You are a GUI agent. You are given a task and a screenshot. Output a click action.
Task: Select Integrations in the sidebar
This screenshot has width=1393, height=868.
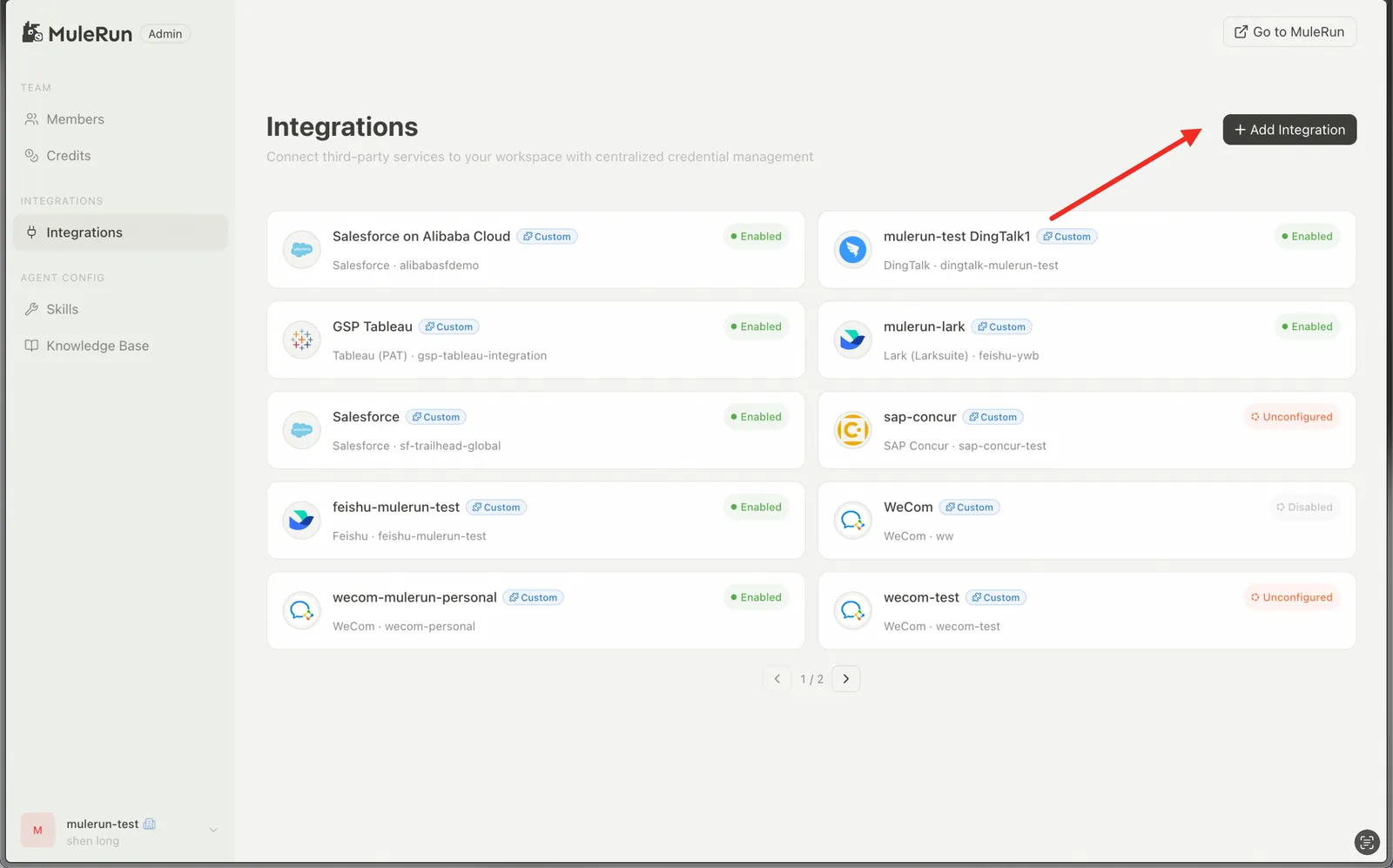[120, 232]
